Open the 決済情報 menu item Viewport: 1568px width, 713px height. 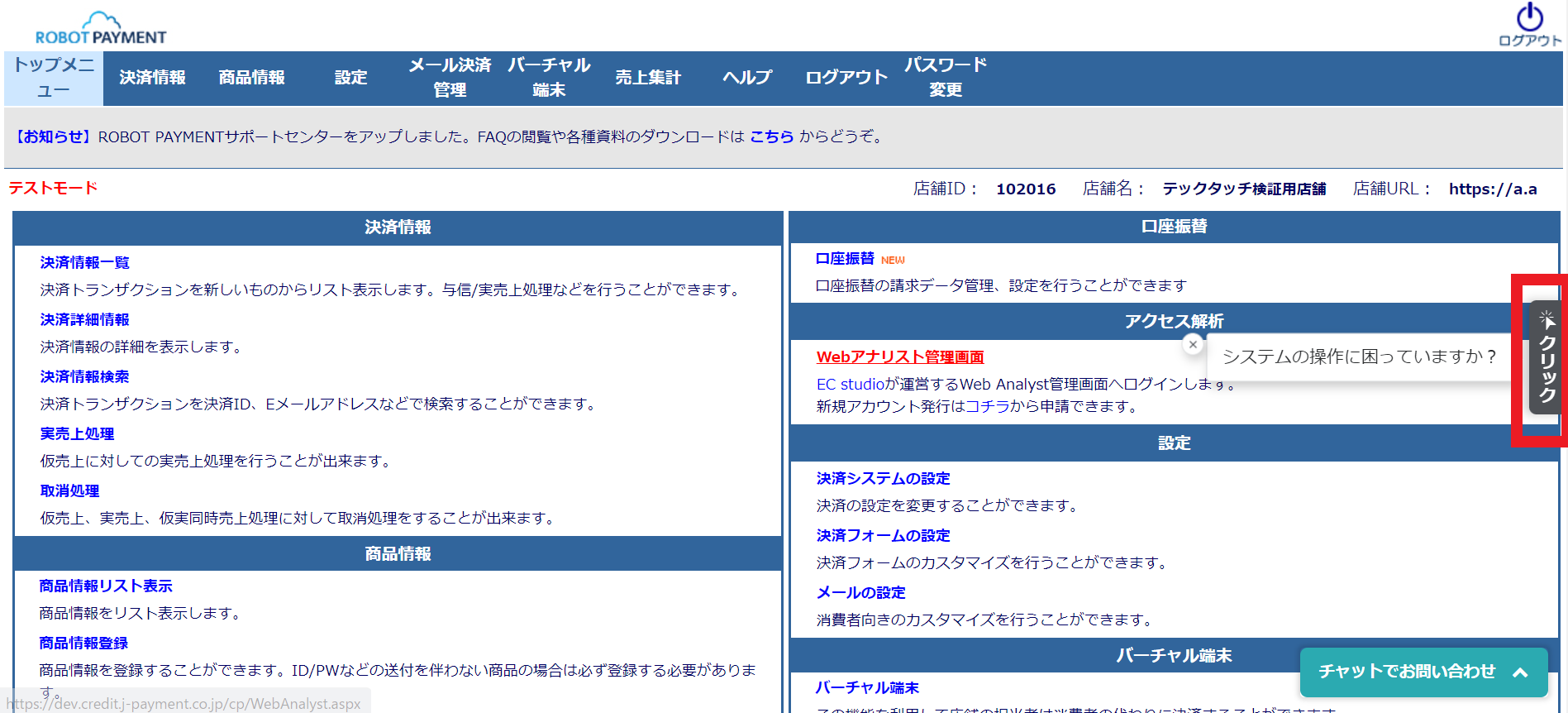(152, 78)
